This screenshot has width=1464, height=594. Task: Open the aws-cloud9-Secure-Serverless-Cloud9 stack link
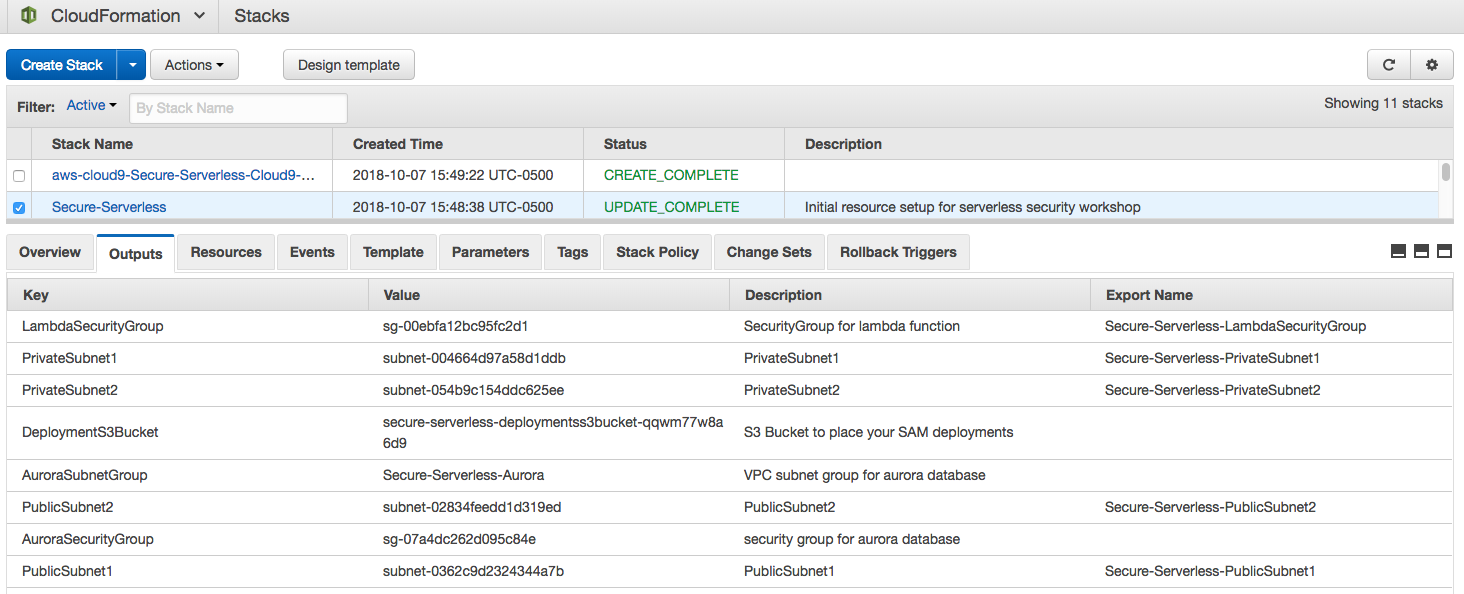pyautogui.click(x=183, y=175)
